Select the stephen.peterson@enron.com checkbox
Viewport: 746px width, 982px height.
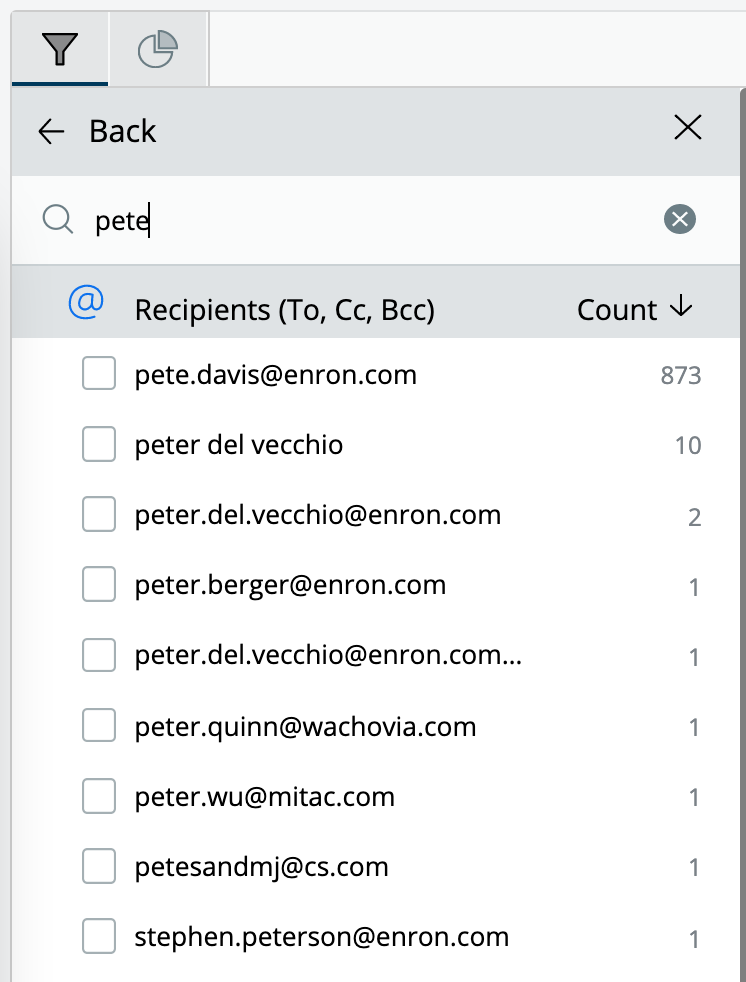click(99, 936)
